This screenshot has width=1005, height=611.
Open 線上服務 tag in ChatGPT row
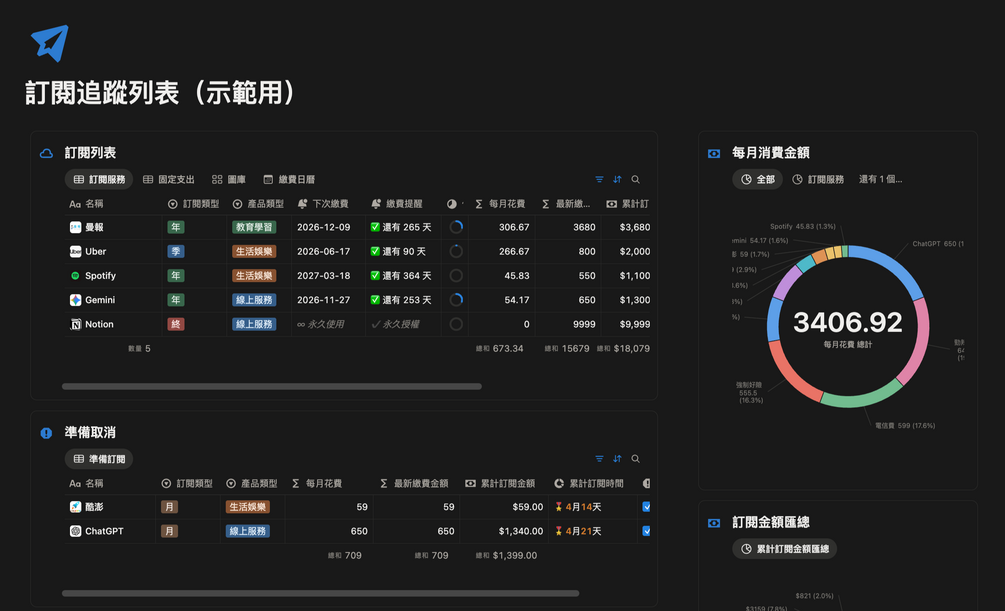click(x=247, y=531)
